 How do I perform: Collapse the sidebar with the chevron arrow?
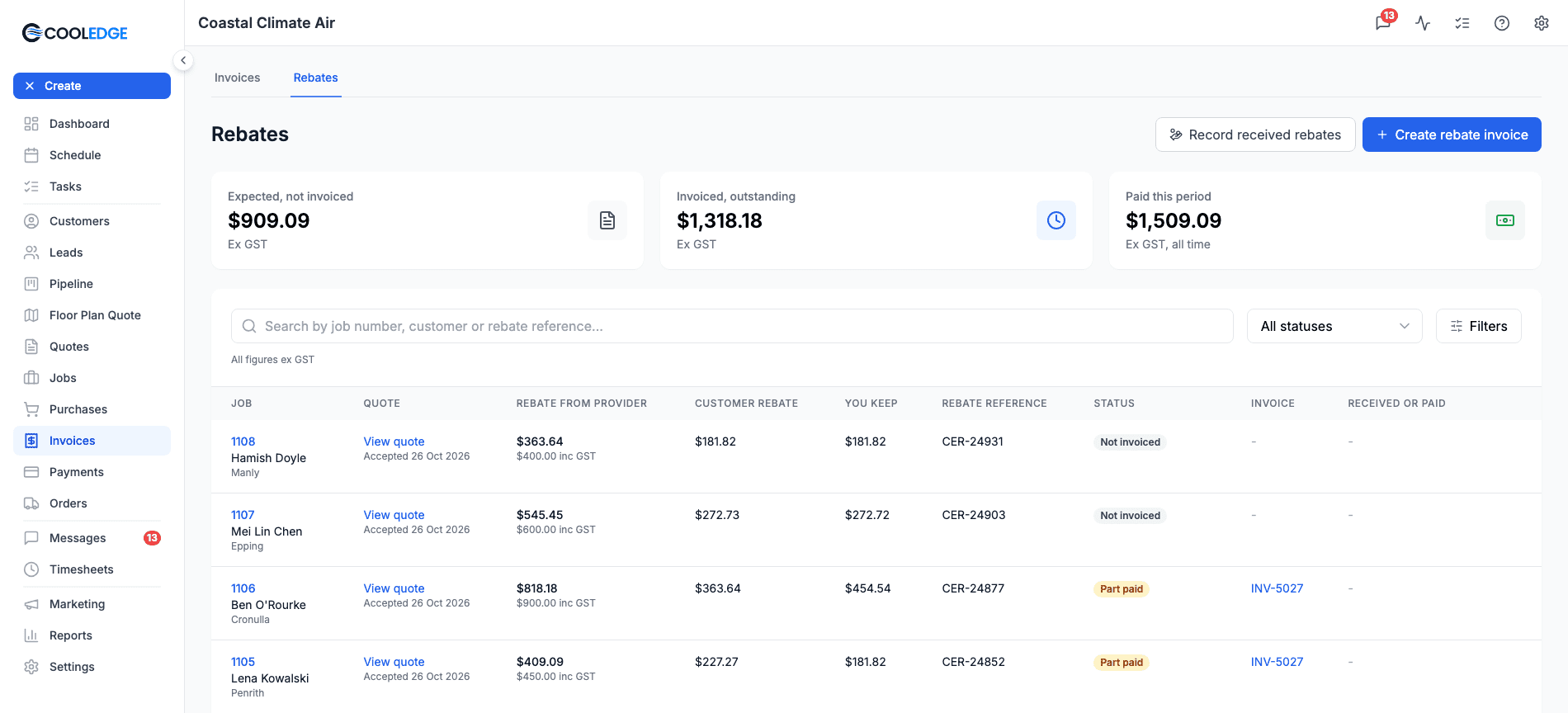(183, 60)
